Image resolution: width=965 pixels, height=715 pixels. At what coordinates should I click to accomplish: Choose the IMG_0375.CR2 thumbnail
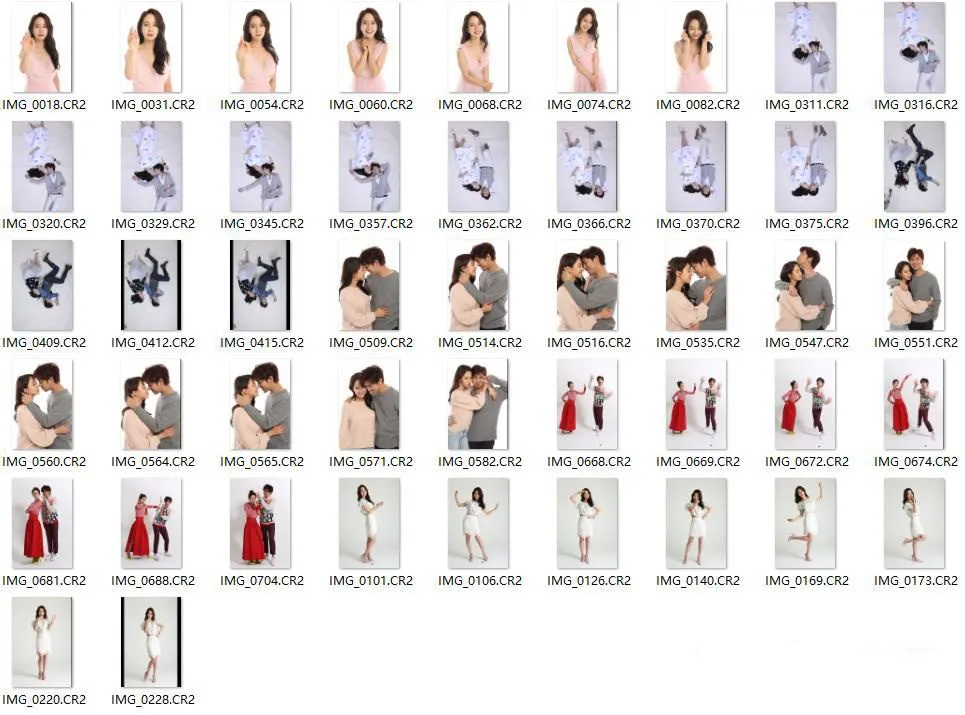tap(805, 166)
